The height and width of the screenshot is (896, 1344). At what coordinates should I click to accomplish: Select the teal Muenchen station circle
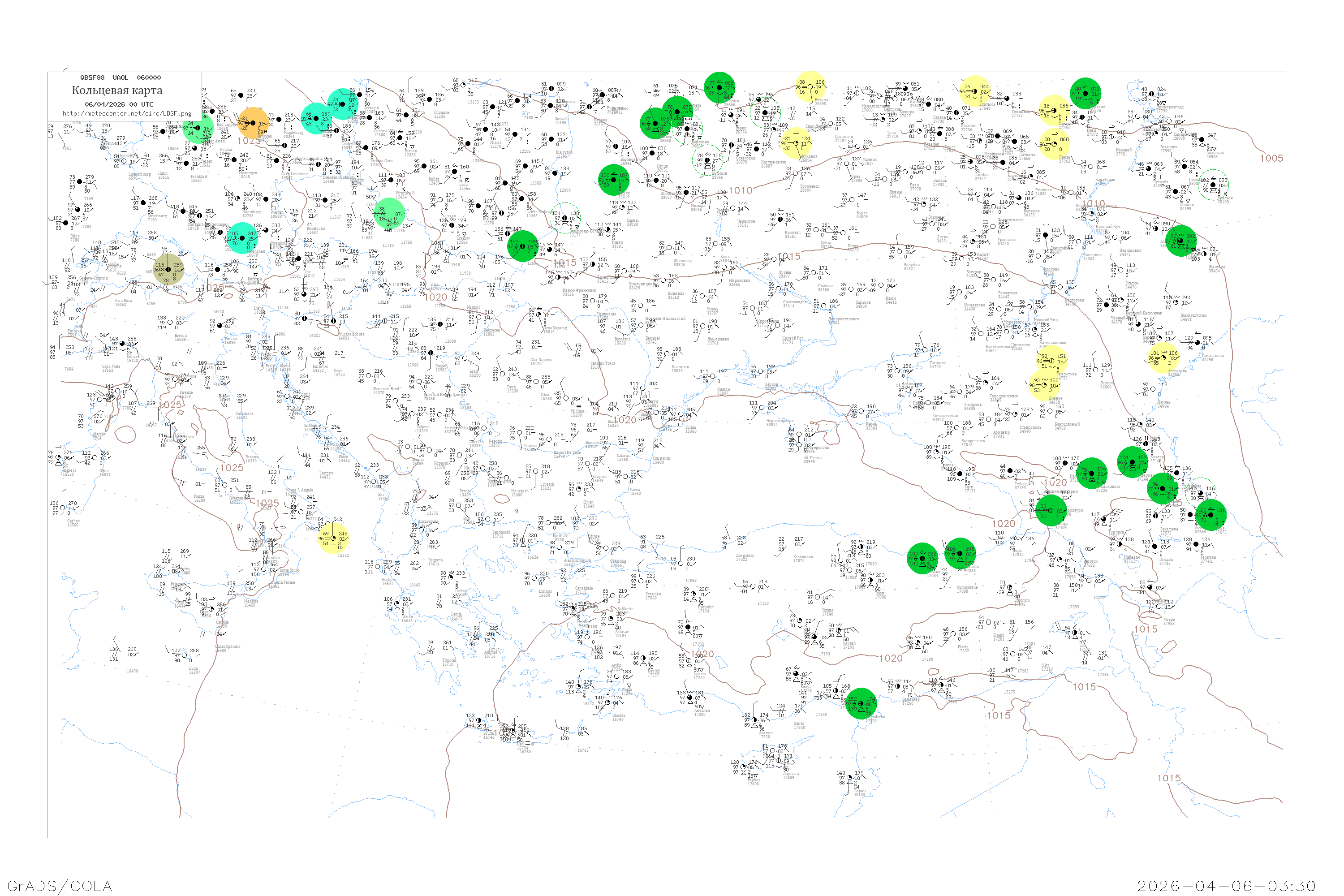pyautogui.click(x=242, y=238)
